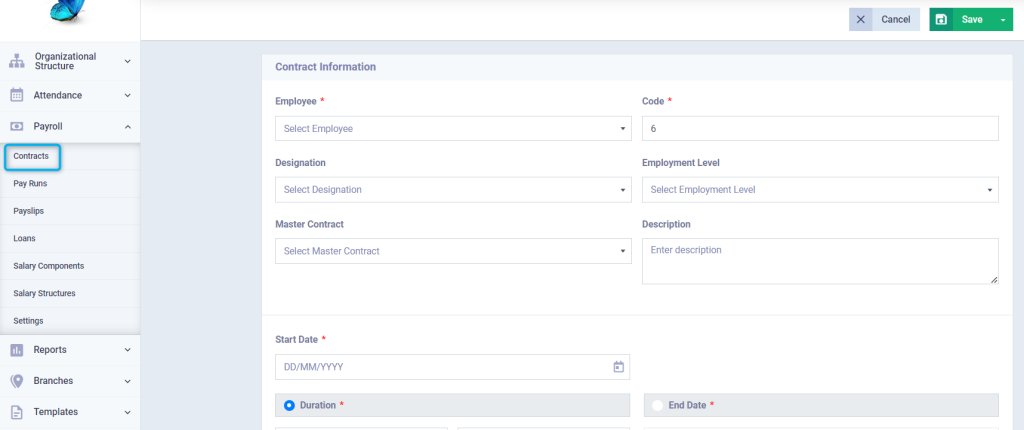Click the Branches menu label
Viewport: 1024px width, 430px height.
pyautogui.click(x=54, y=381)
